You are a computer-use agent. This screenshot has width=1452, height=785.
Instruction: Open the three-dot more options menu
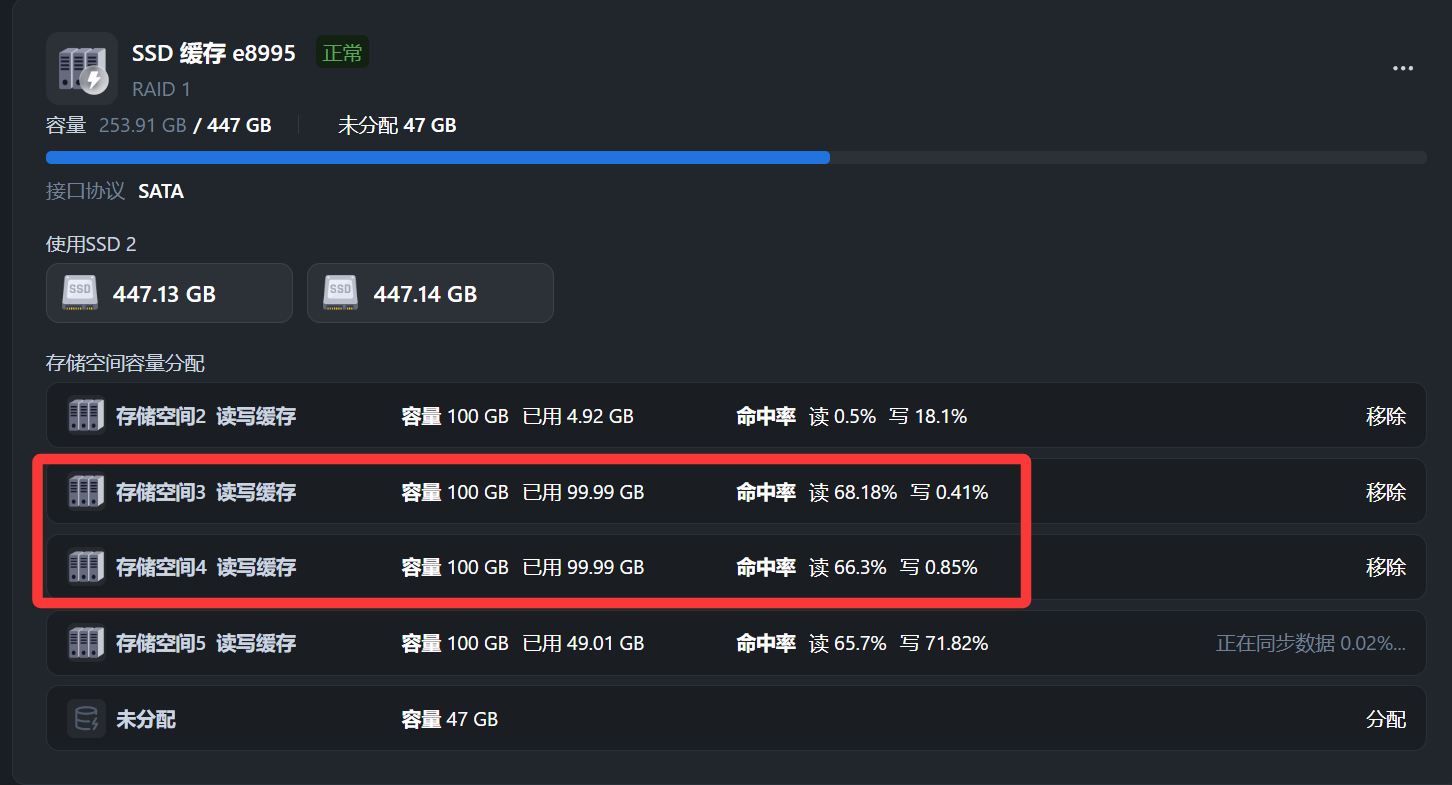1403,68
